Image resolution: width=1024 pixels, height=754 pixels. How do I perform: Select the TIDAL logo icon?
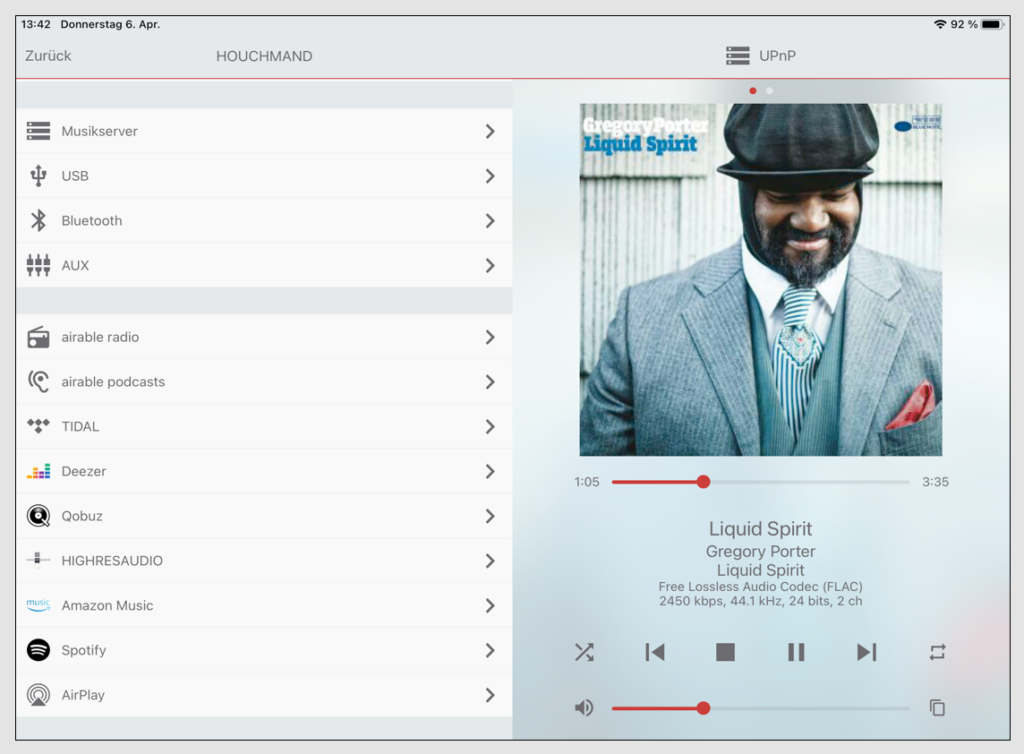(x=39, y=426)
